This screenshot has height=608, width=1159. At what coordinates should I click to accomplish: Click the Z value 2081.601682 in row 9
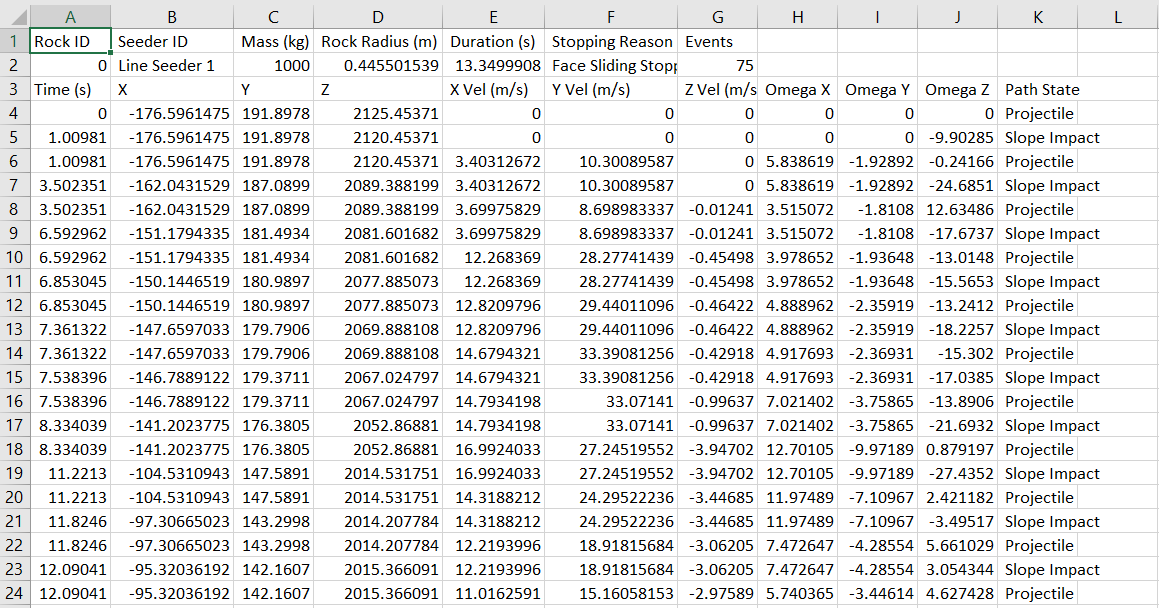(x=378, y=233)
